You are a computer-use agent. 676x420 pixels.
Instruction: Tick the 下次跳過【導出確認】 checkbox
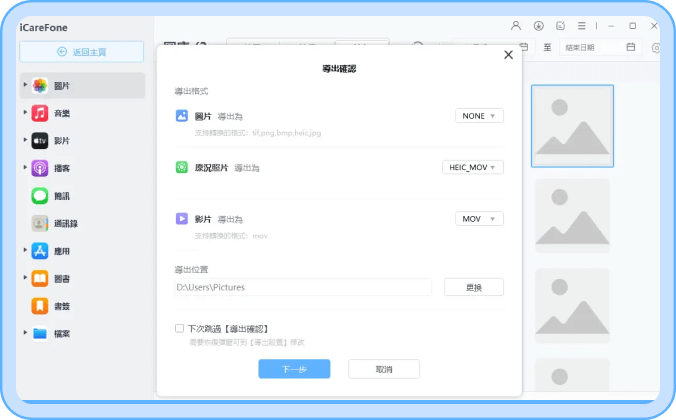click(x=179, y=329)
